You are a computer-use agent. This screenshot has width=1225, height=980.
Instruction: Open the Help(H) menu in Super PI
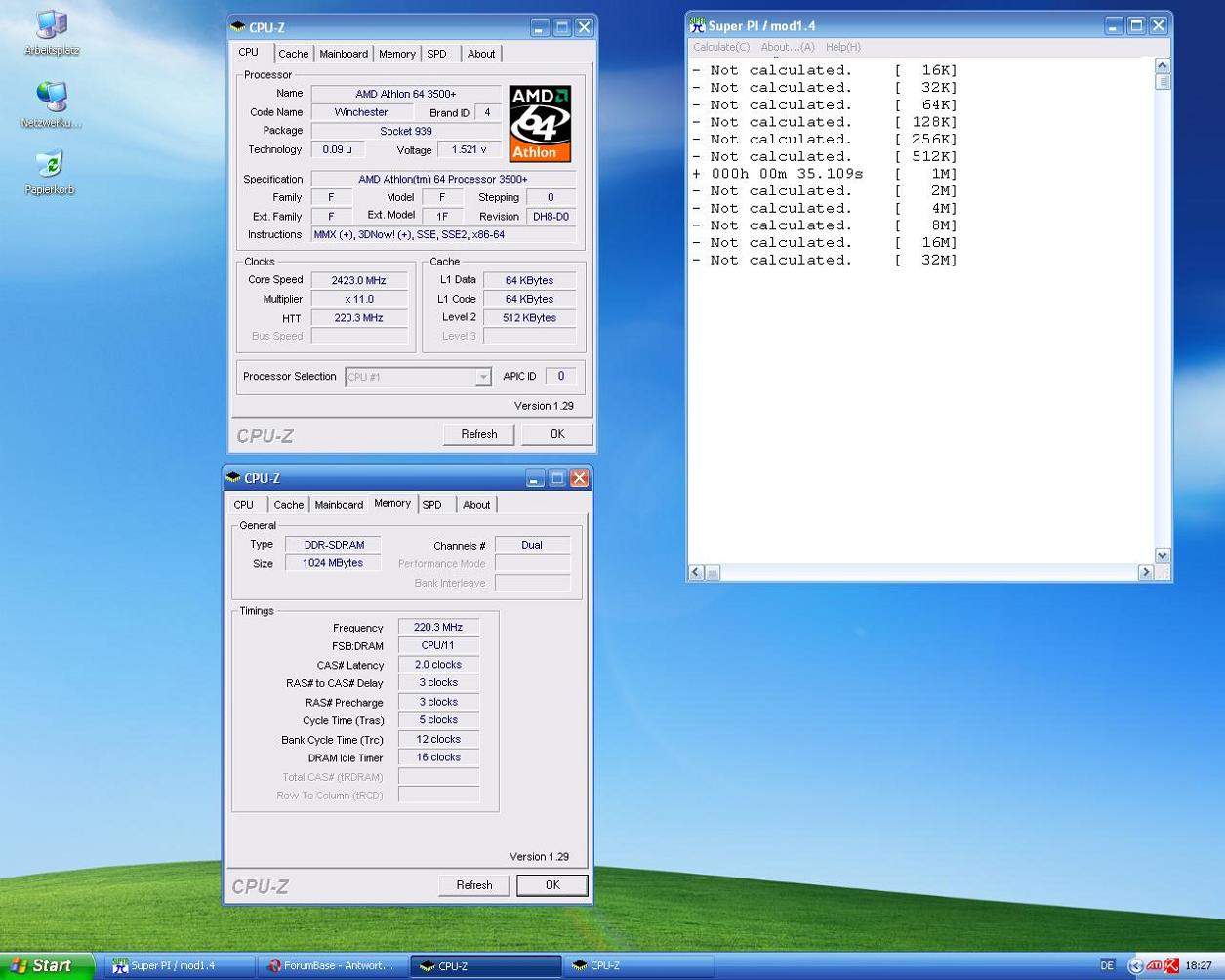click(843, 47)
